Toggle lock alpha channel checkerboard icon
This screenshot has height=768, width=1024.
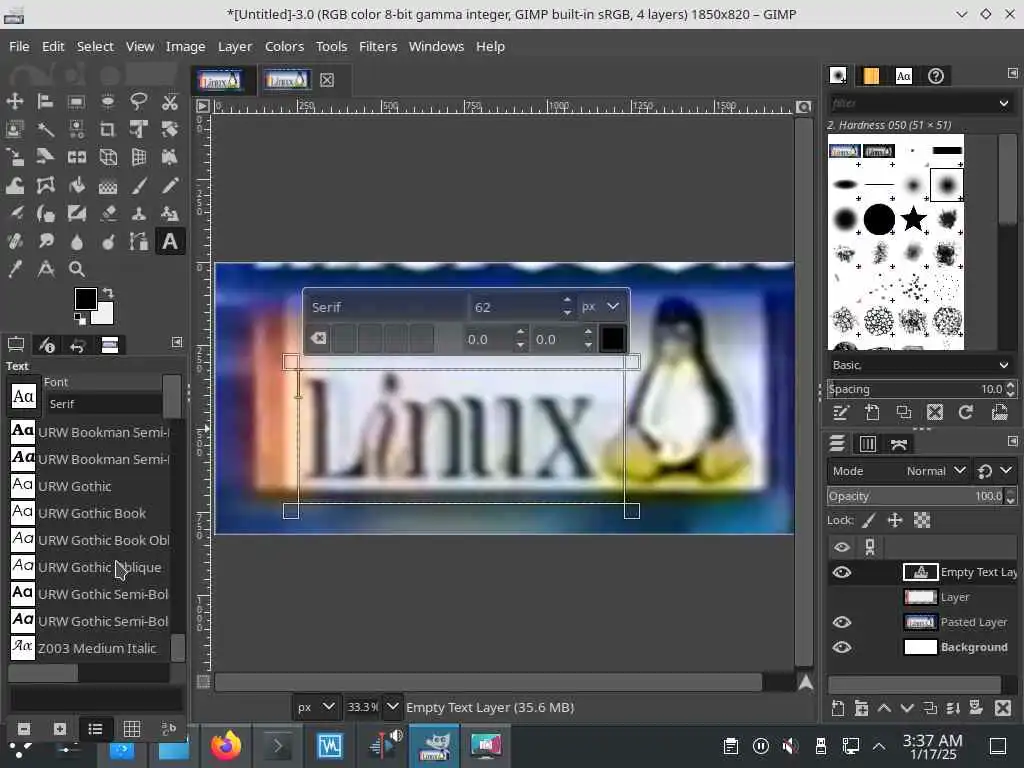921,520
